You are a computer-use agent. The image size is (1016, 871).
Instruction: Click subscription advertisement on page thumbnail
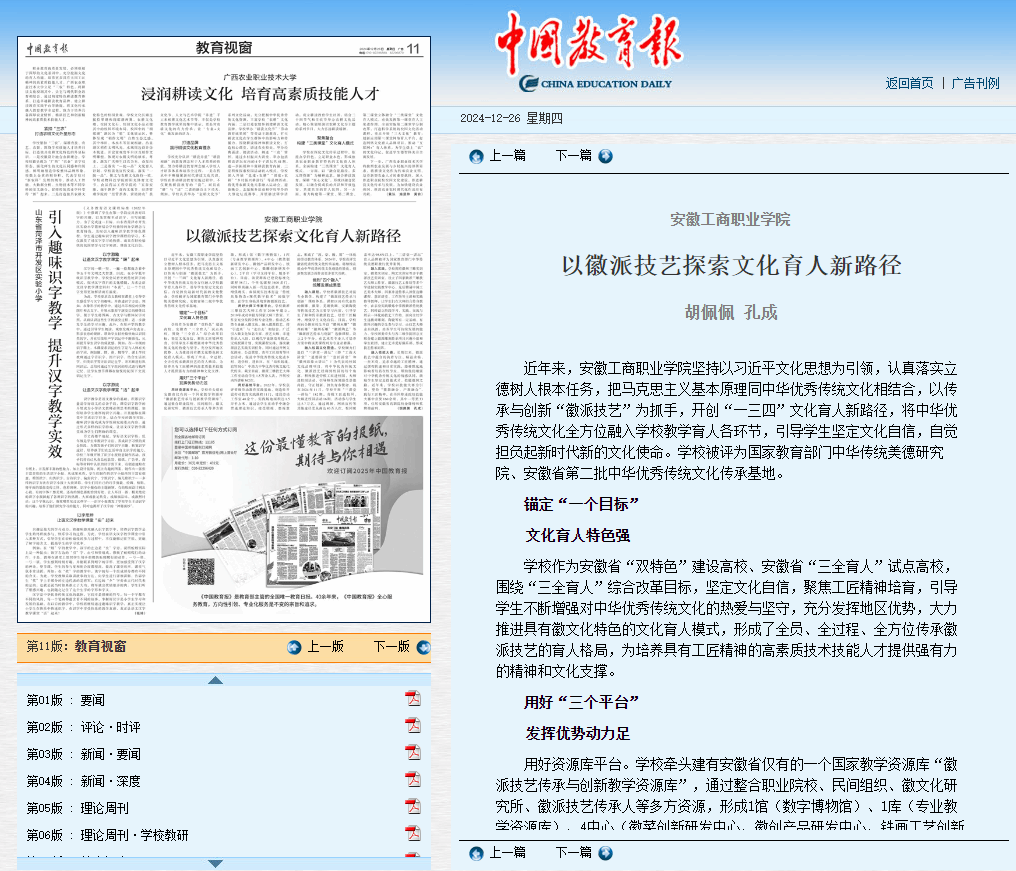(x=292, y=512)
